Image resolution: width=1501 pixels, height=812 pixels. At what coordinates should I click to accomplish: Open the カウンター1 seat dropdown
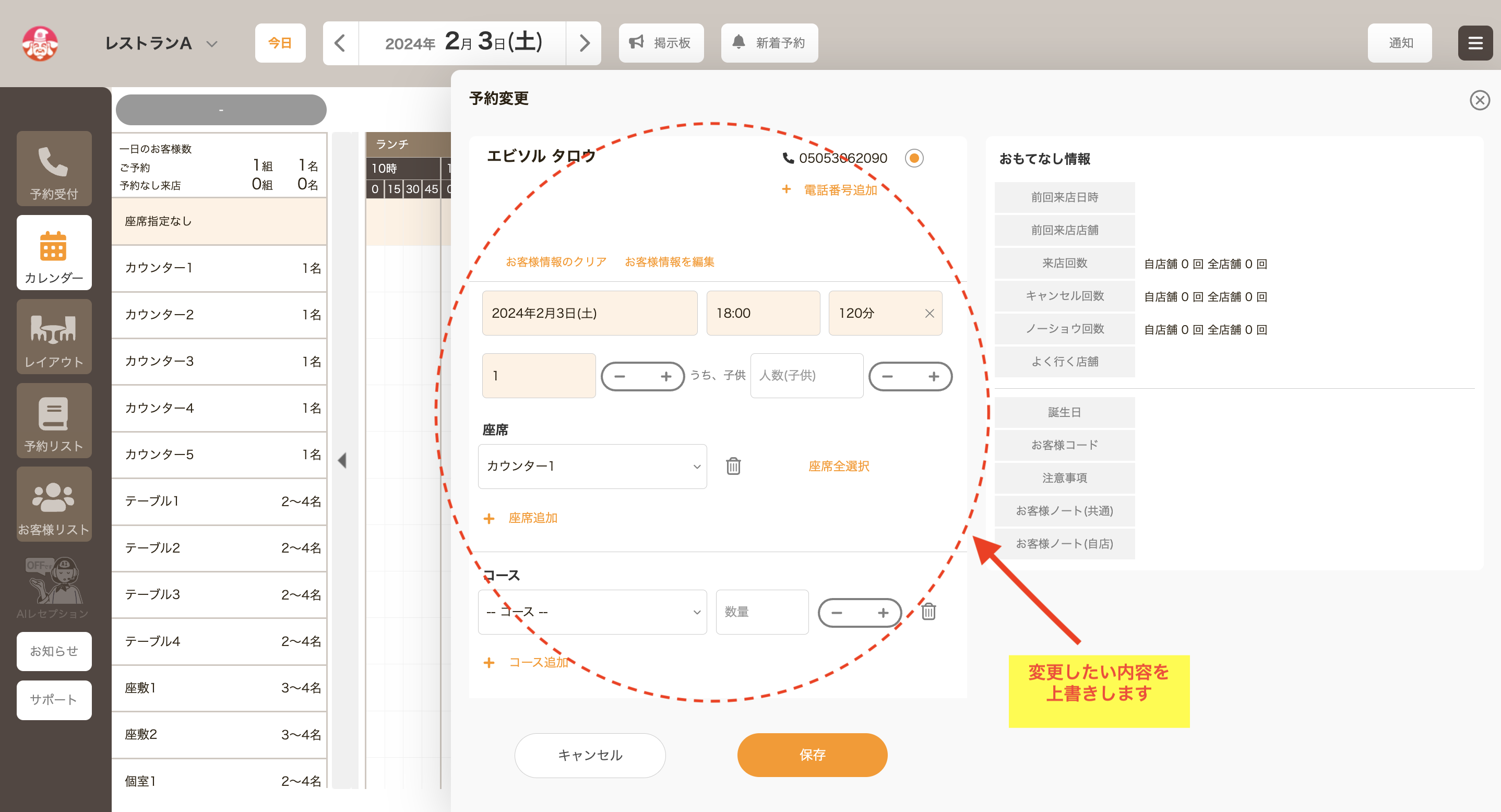click(x=592, y=466)
